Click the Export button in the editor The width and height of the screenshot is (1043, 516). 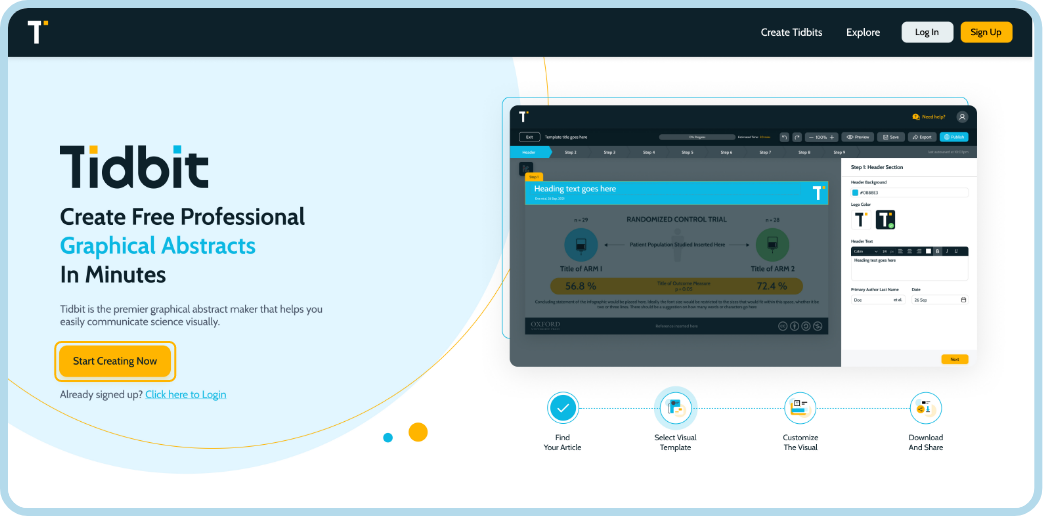tap(922, 137)
